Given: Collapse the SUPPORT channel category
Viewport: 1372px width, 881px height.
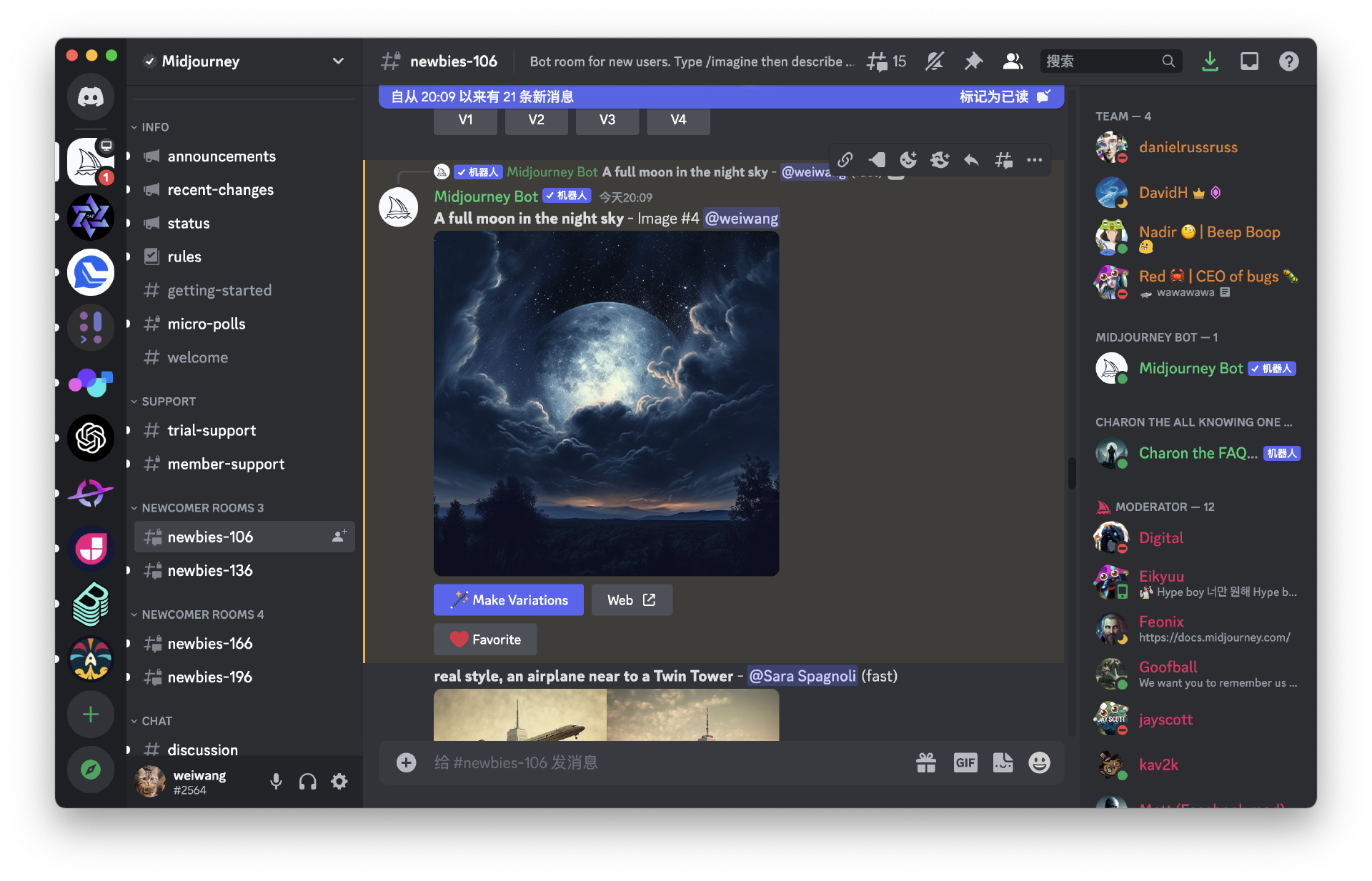Looking at the screenshot, I should pyautogui.click(x=168, y=402).
